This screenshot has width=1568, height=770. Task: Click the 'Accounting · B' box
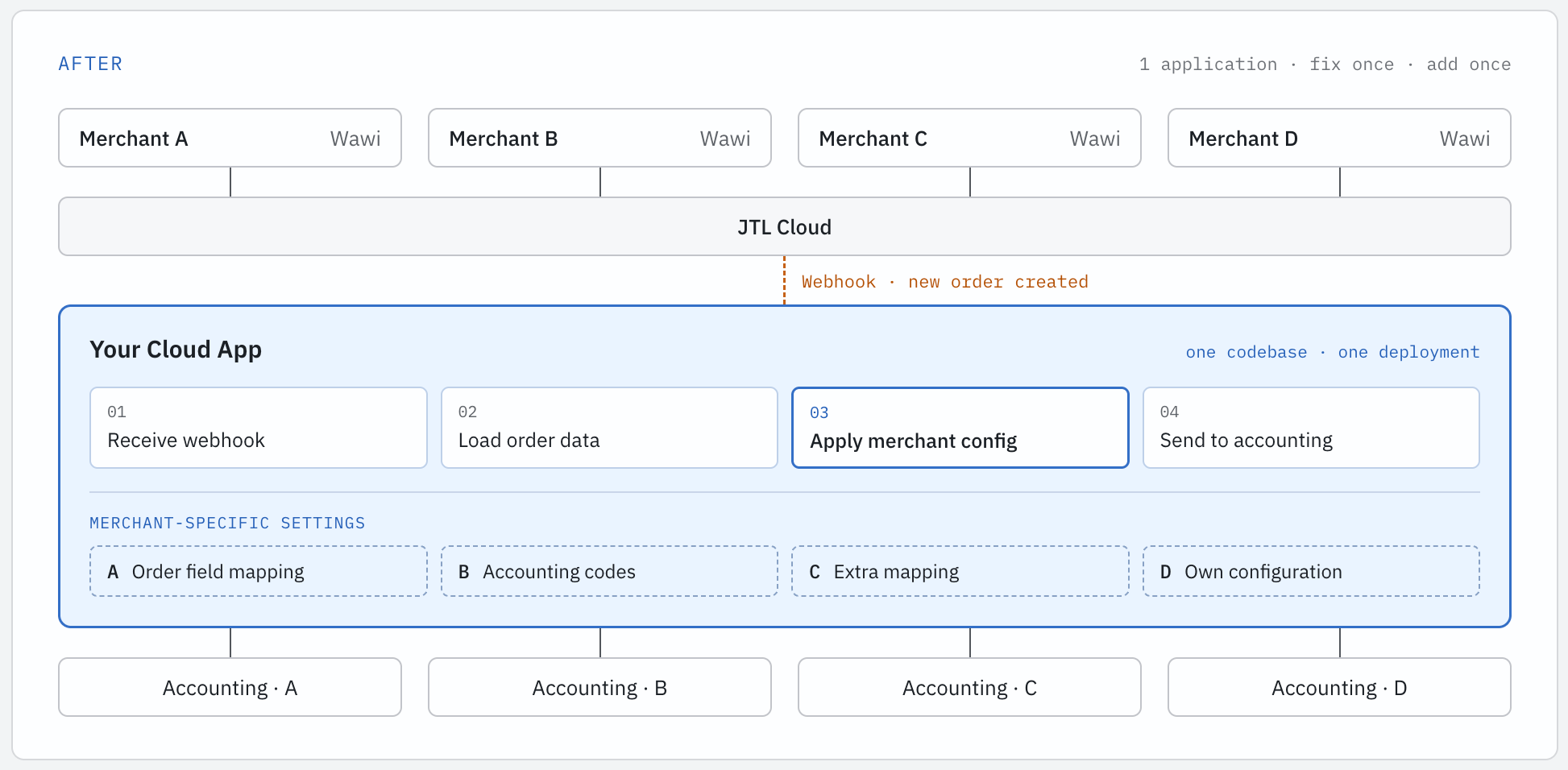[x=599, y=687]
